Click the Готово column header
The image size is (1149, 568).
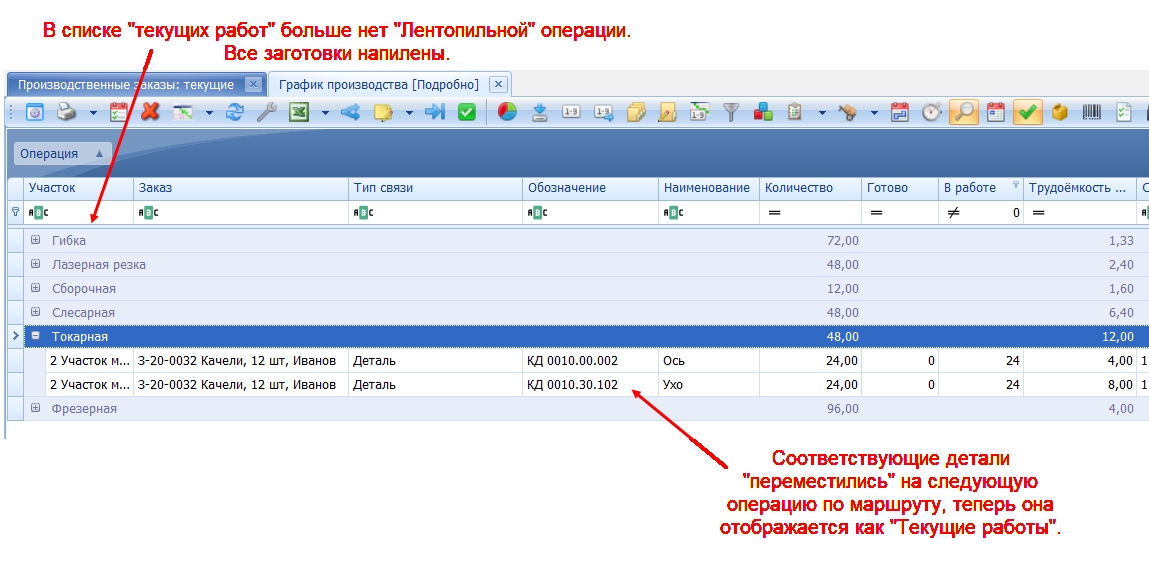(900, 188)
